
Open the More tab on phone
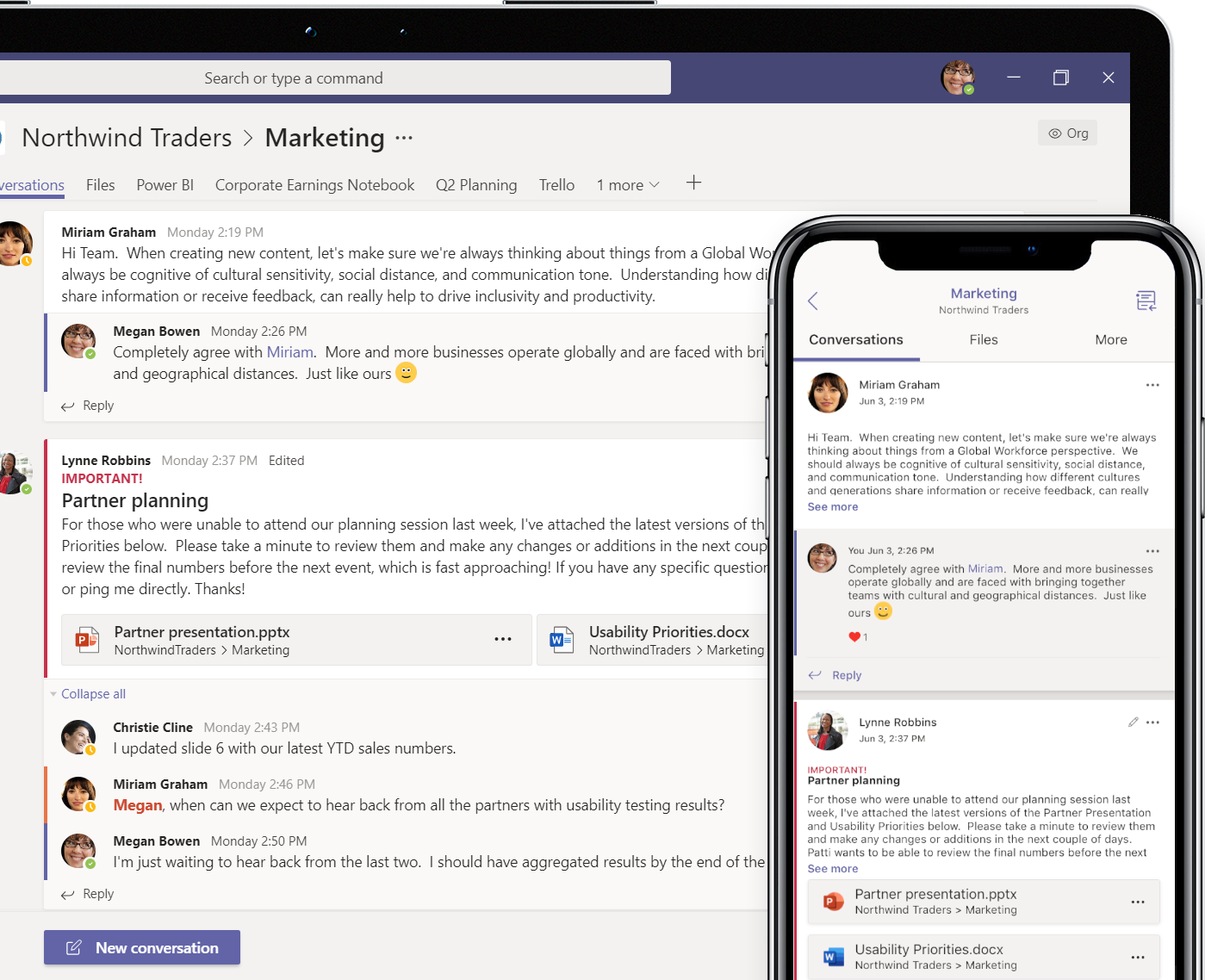(1111, 340)
